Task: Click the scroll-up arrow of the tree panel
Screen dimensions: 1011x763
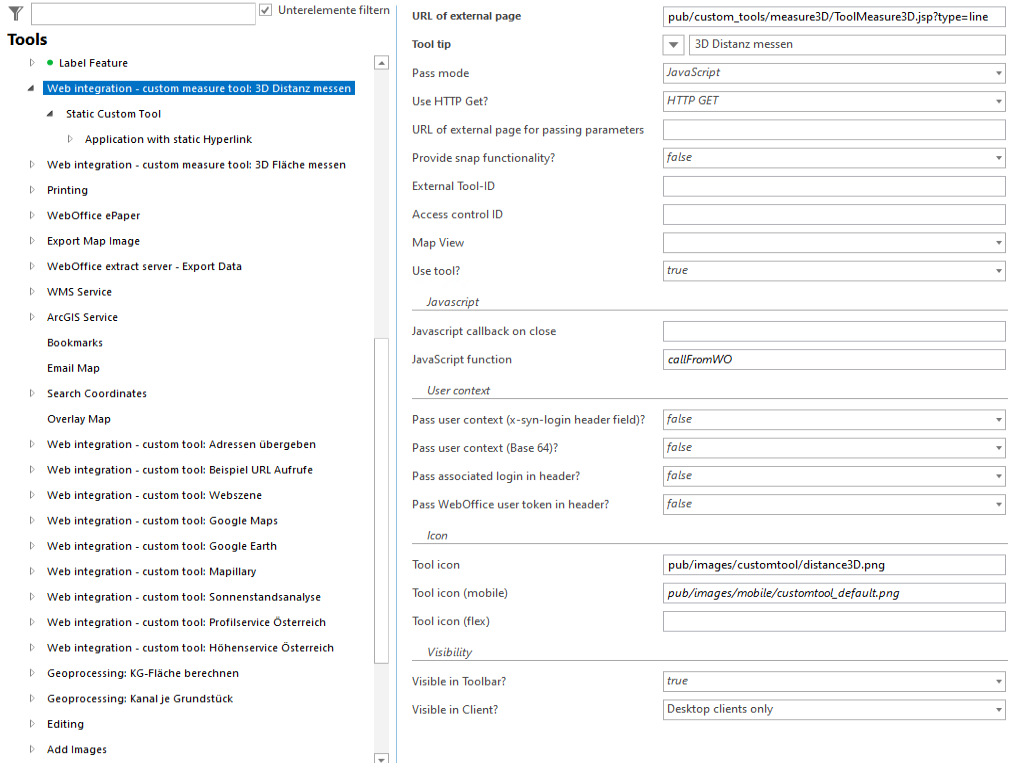Action: pos(381,61)
